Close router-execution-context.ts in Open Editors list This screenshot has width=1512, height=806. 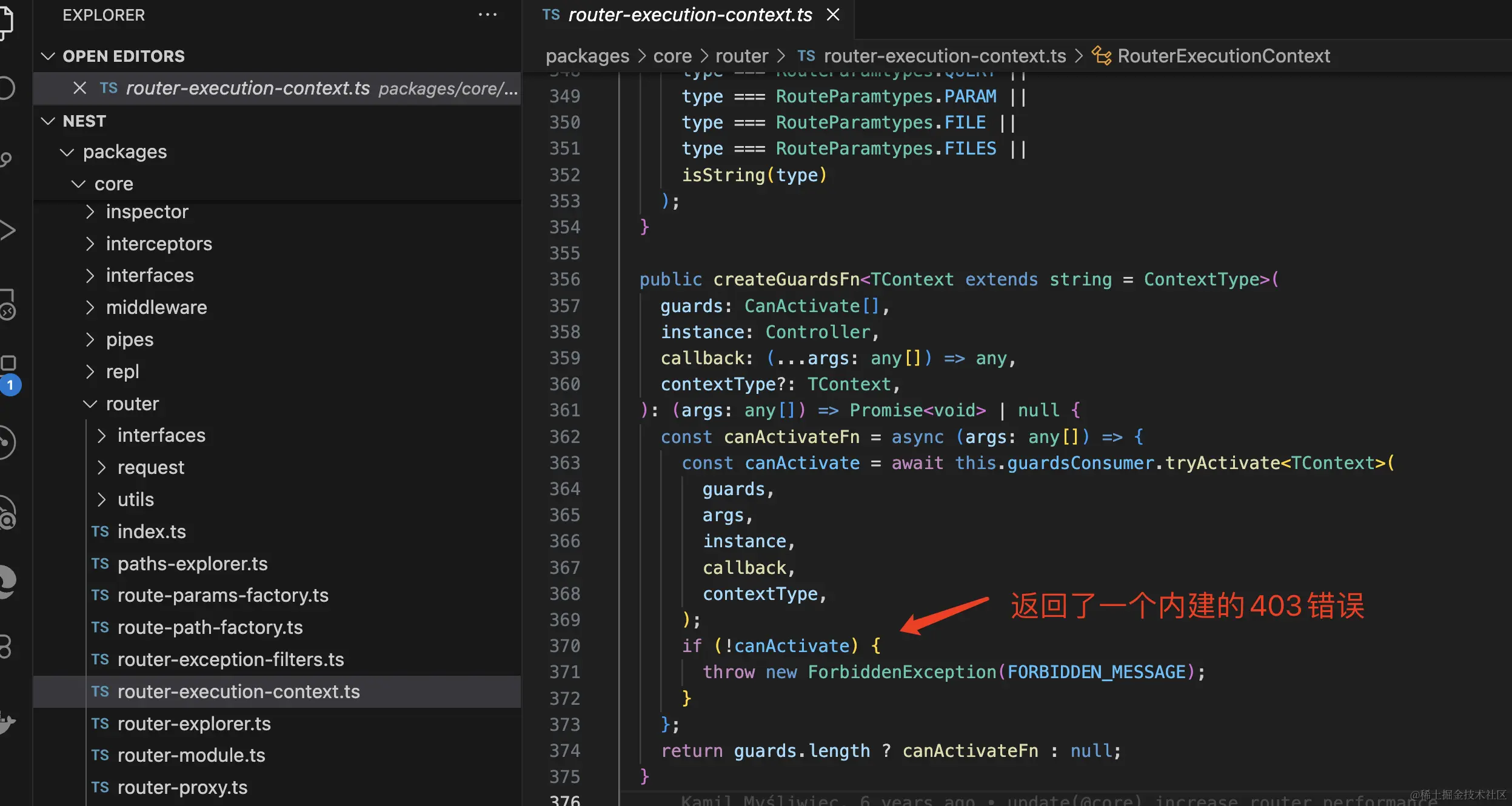coord(79,88)
